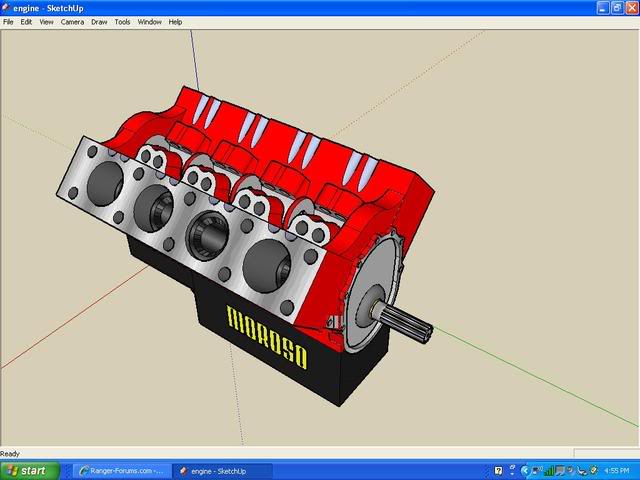Open the Camera menu
The height and width of the screenshot is (480, 640).
(72, 22)
